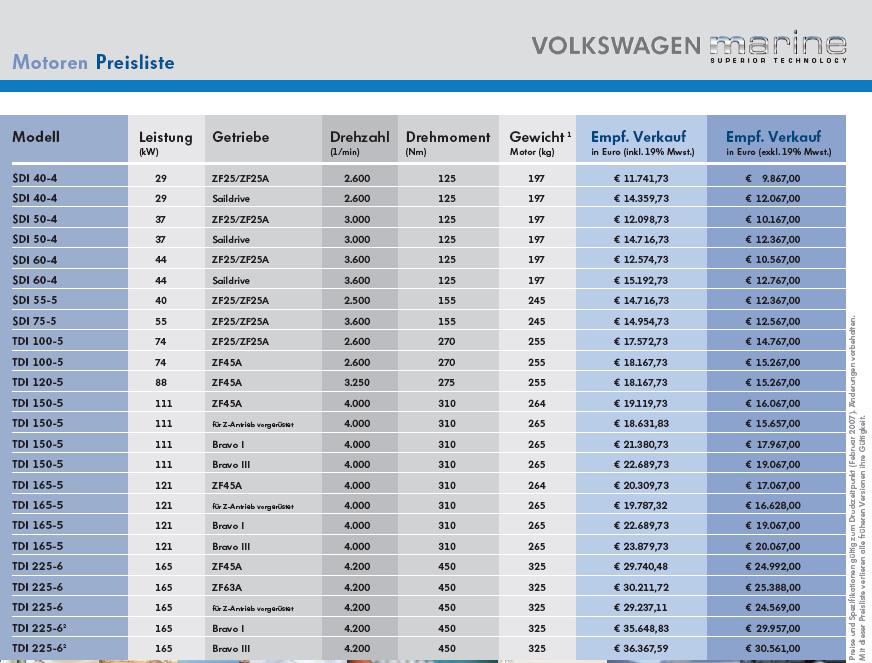The width and height of the screenshot is (872, 663).
Task: Click the price "€ 12.098,73"
Action: point(641,220)
